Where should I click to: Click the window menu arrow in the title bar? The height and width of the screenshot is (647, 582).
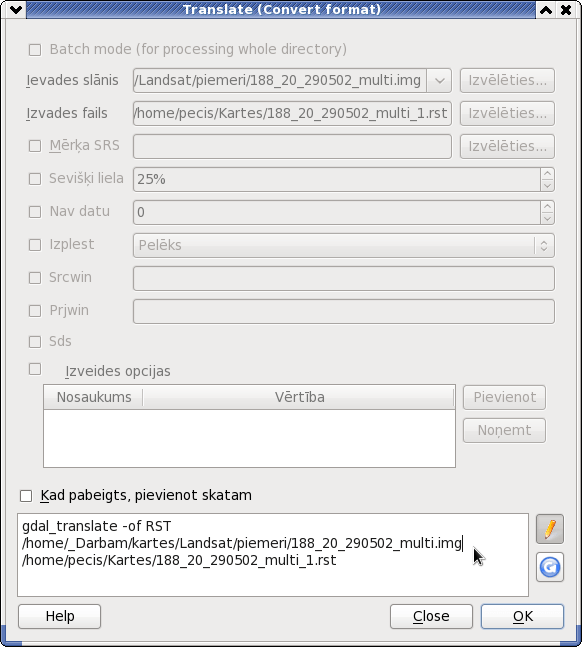click(16, 9)
